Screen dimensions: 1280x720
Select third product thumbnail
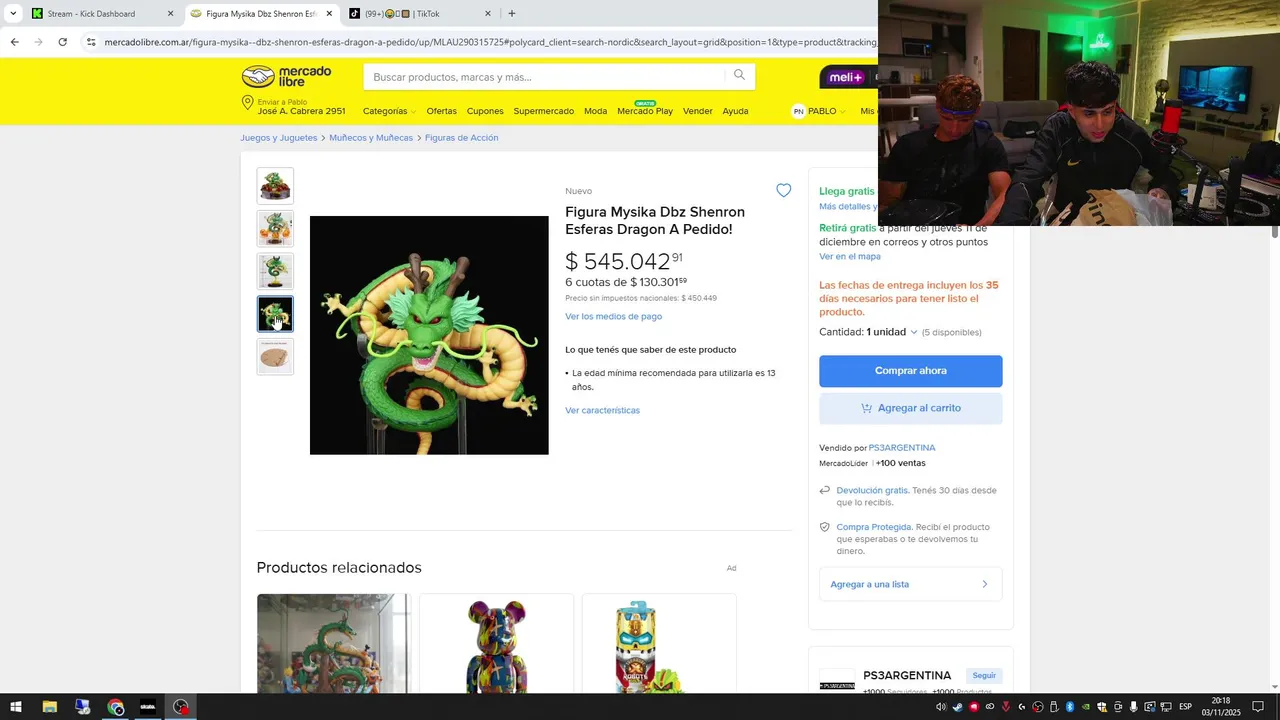tap(275, 271)
